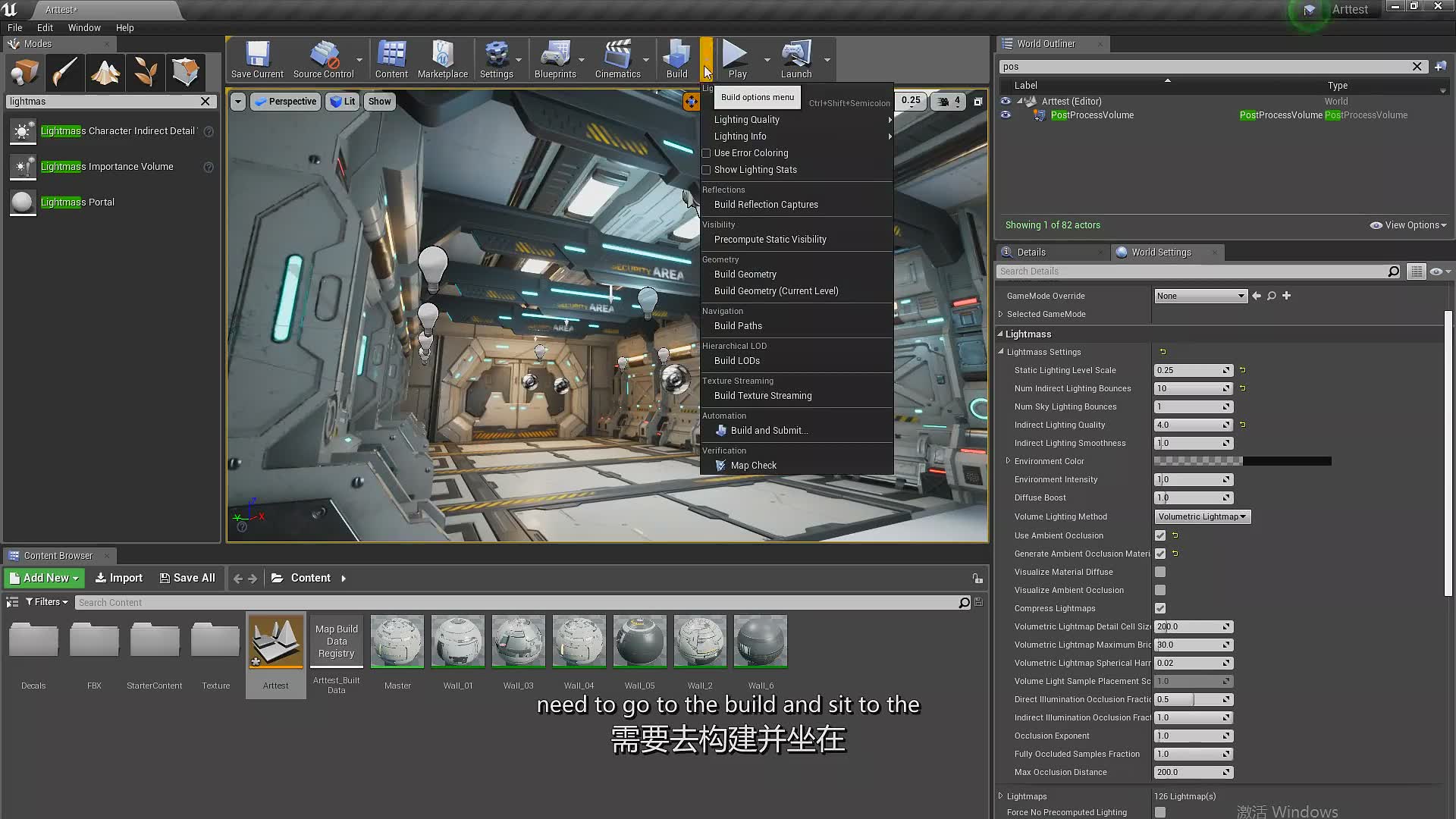Select Build Reflection Captures menu item

pos(766,204)
